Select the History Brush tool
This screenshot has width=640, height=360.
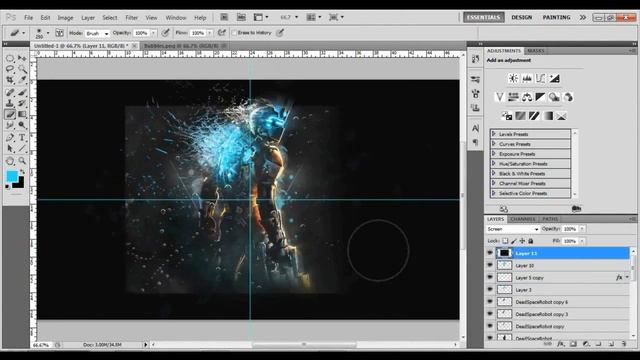[22, 103]
